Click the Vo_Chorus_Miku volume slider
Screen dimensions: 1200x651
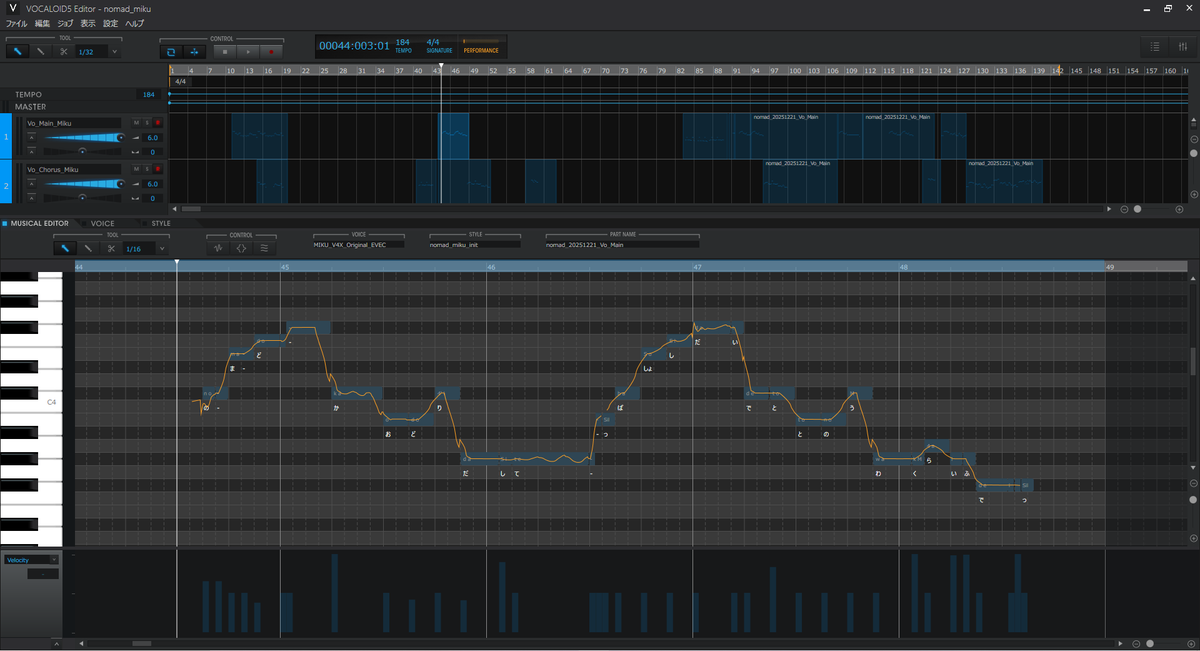coord(82,184)
